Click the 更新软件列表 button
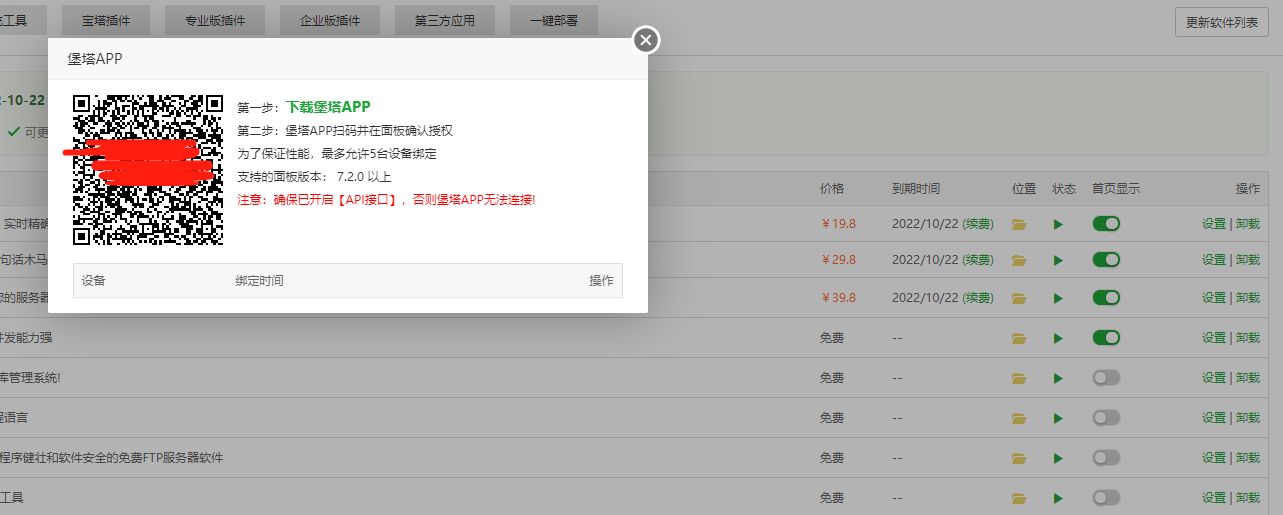Image resolution: width=1283 pixels, height=515 pixels. pos(1222,22)
